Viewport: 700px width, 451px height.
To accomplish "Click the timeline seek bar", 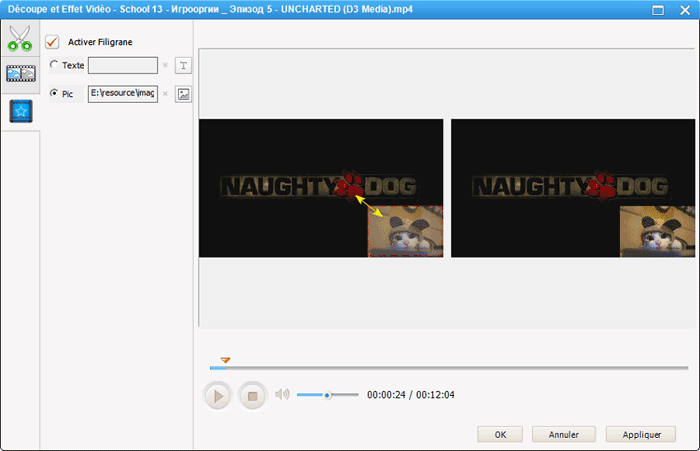I will tap(449, 368).
